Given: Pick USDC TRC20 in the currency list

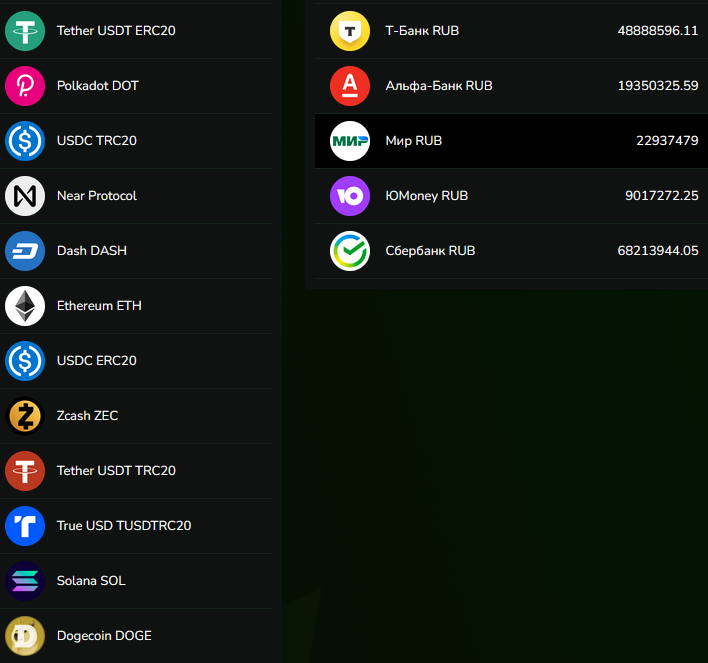Looking at the screenshot, I should [97, 141].
